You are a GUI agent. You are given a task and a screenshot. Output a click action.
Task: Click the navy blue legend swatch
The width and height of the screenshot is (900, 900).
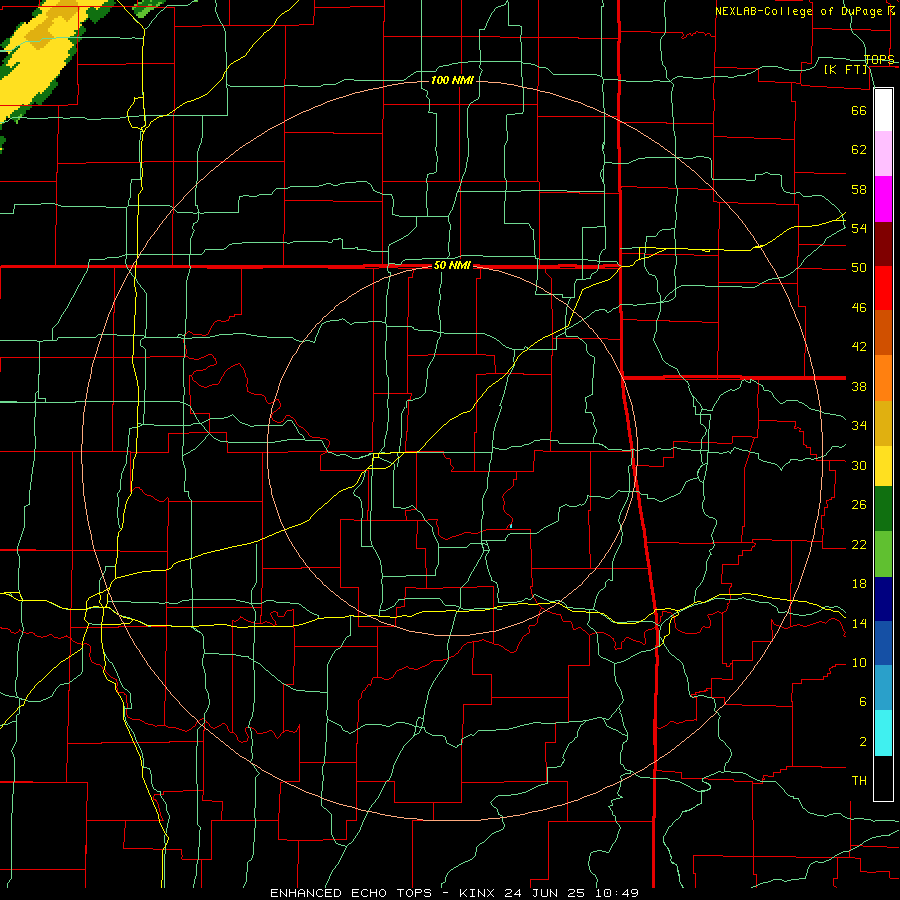point(883,599)
